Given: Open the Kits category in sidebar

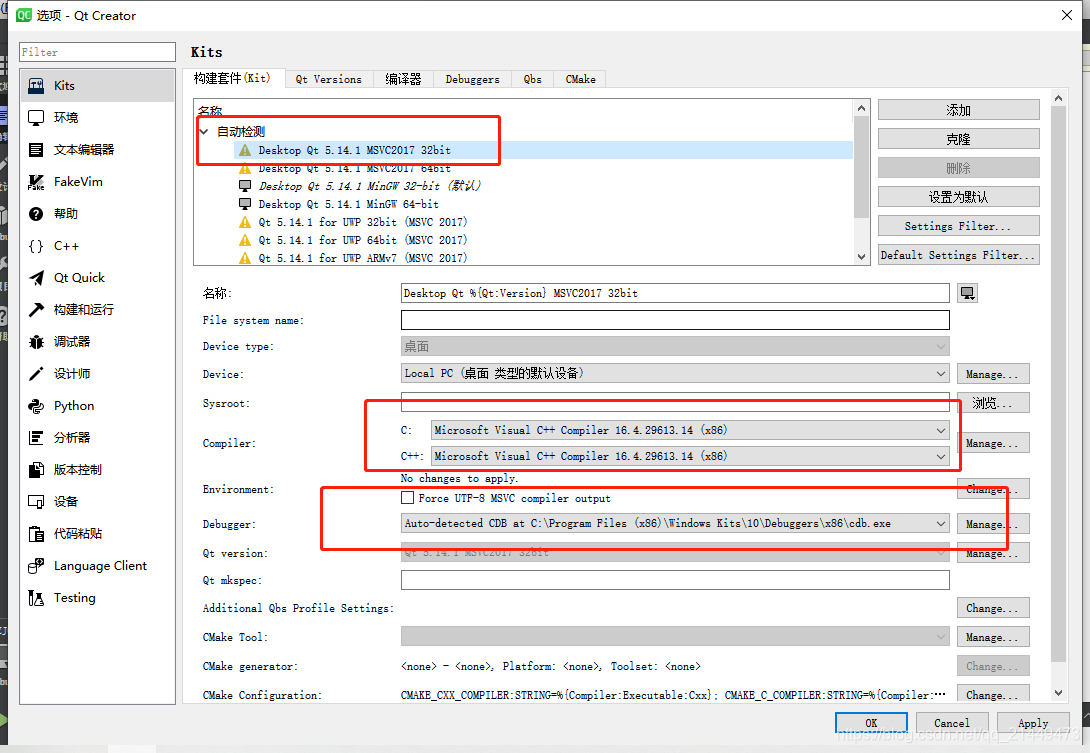Looking at the screenshot, I should (x=97, y=86).
